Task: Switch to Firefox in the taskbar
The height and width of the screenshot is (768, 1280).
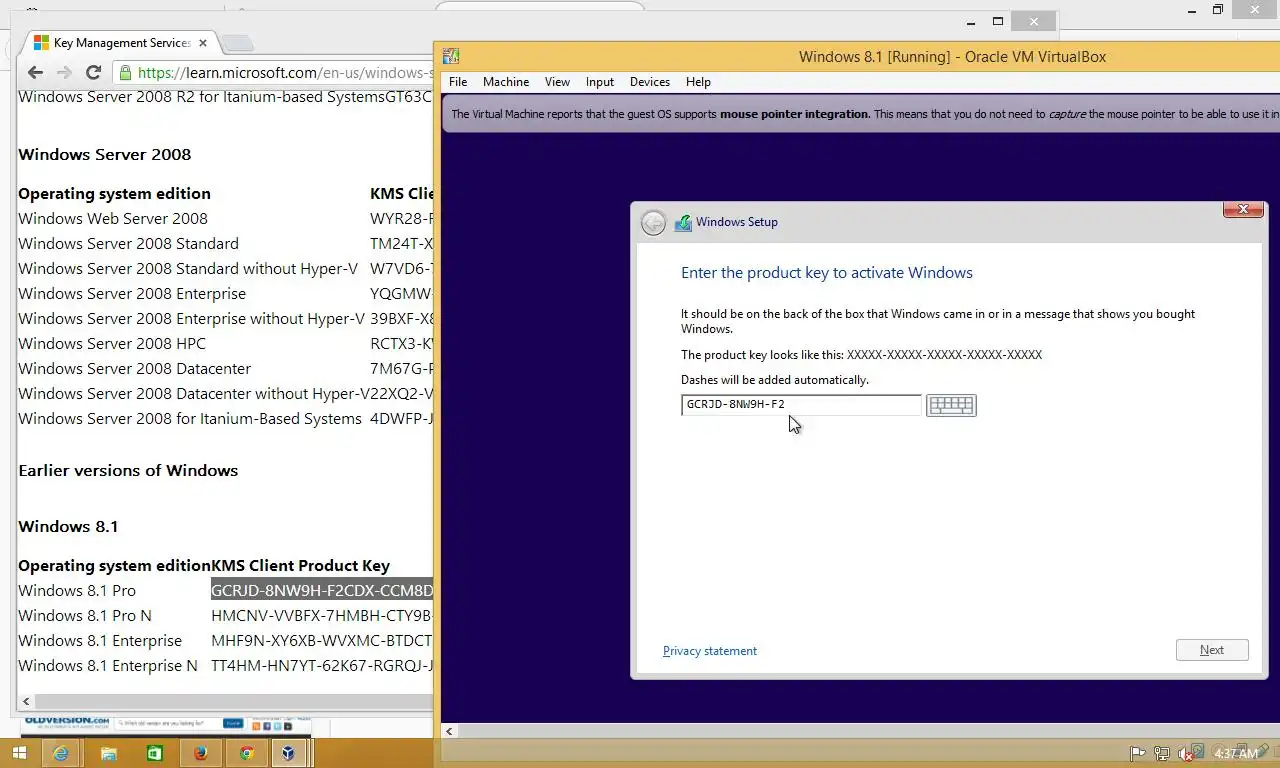Action: 201,753
